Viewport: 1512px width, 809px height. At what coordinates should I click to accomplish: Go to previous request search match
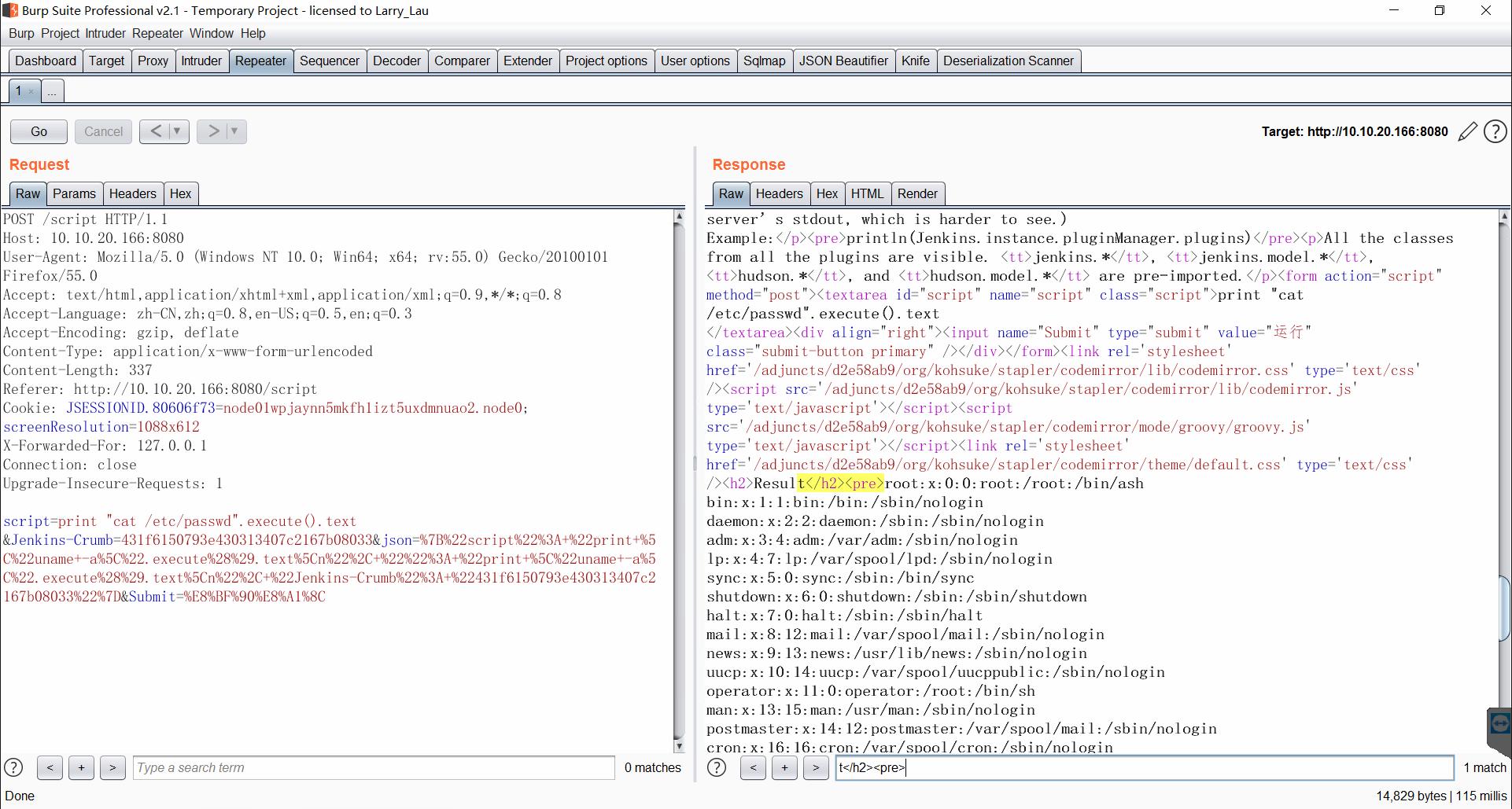[x=50, y=767]
